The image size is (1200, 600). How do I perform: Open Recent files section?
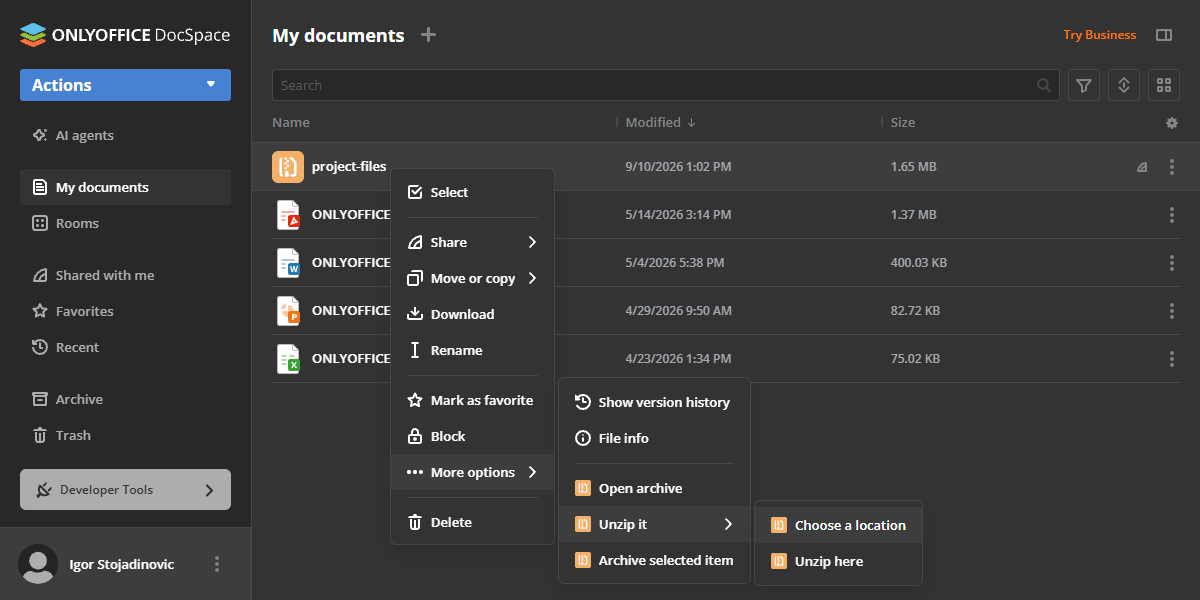pyautogui.click(x=125, y=347)
